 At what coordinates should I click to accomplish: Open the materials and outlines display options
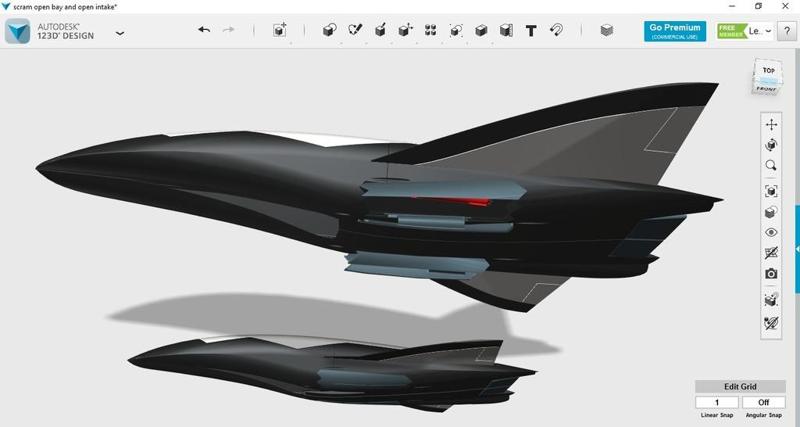point(771,212)
